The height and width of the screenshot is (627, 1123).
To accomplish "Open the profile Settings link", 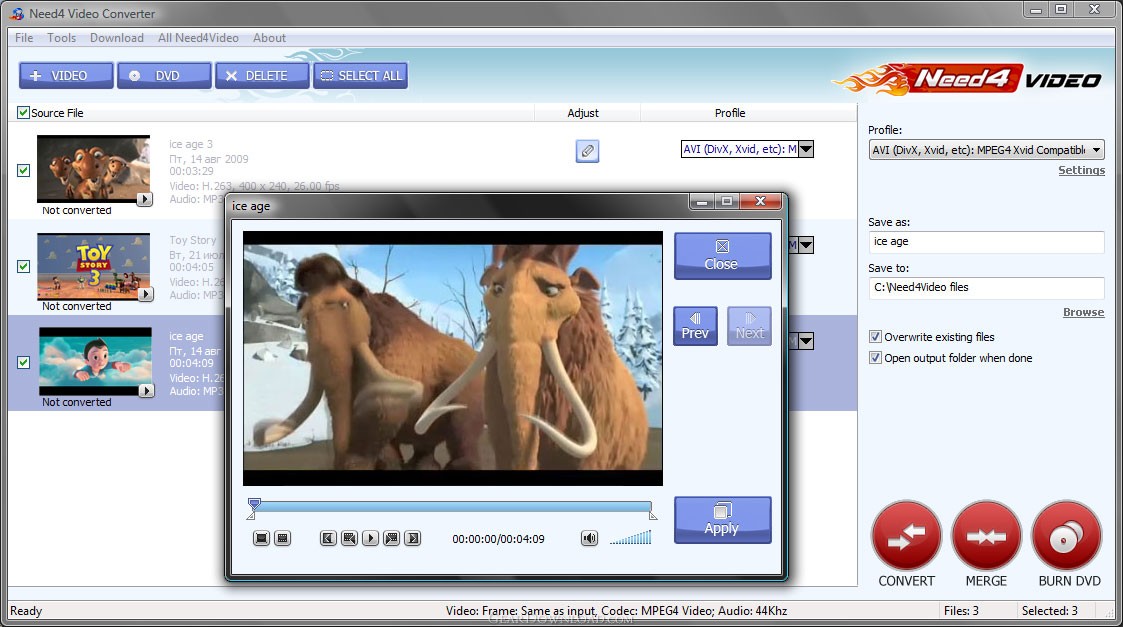I will (1081, 171).
